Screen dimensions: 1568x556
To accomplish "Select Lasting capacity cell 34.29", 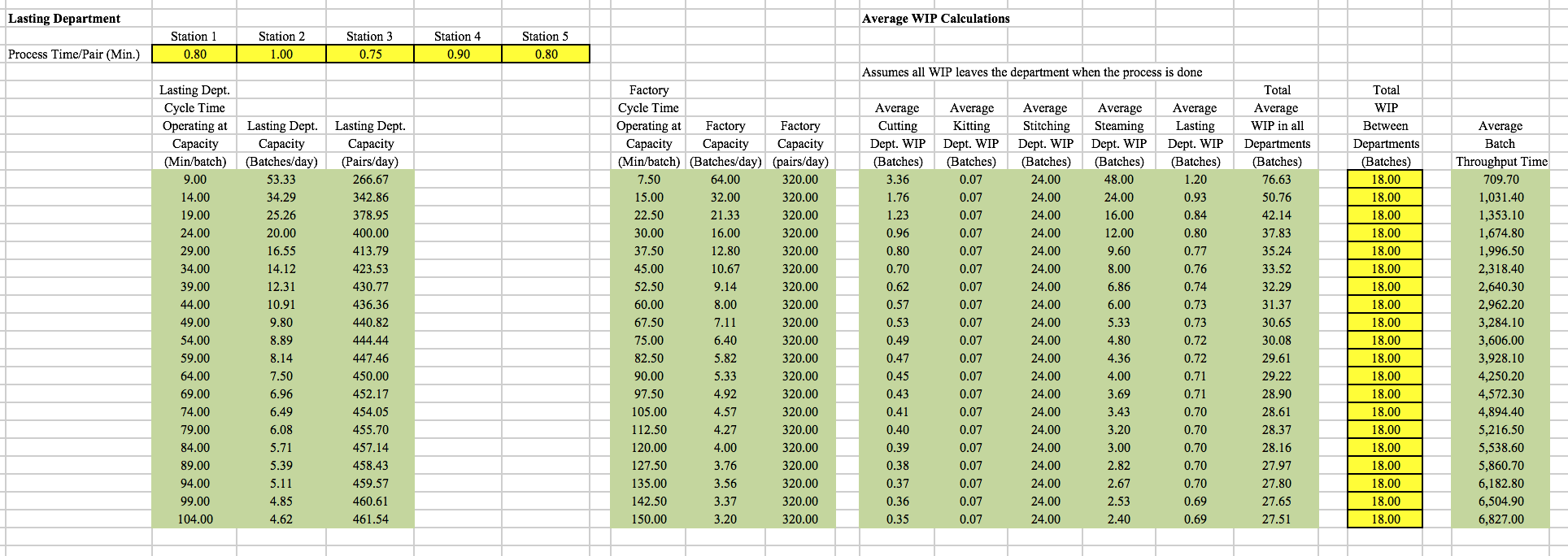I will pyautogui.click(x=281, y=197).
